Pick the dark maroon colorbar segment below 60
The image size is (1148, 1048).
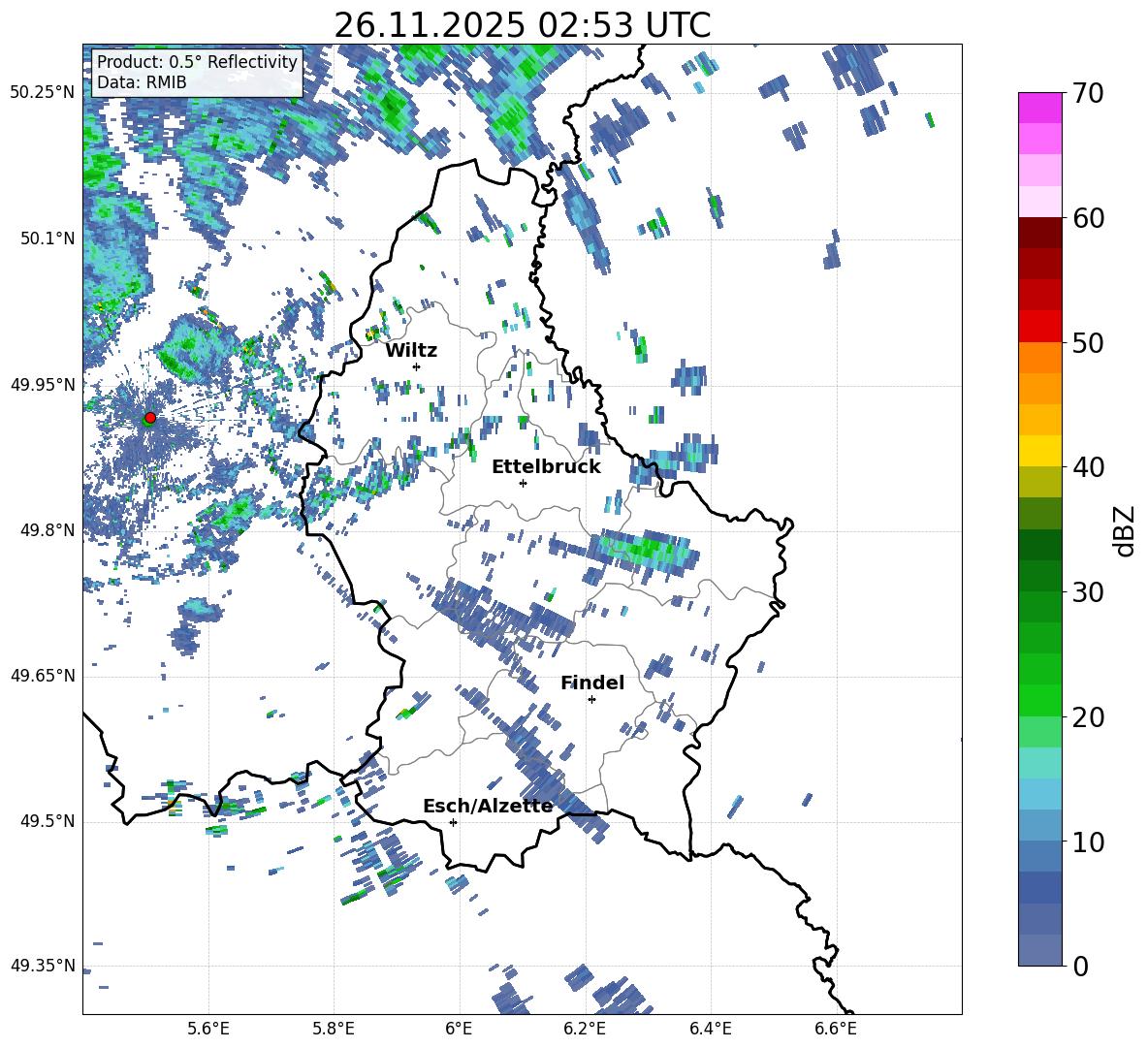(x=1040, y=233)
